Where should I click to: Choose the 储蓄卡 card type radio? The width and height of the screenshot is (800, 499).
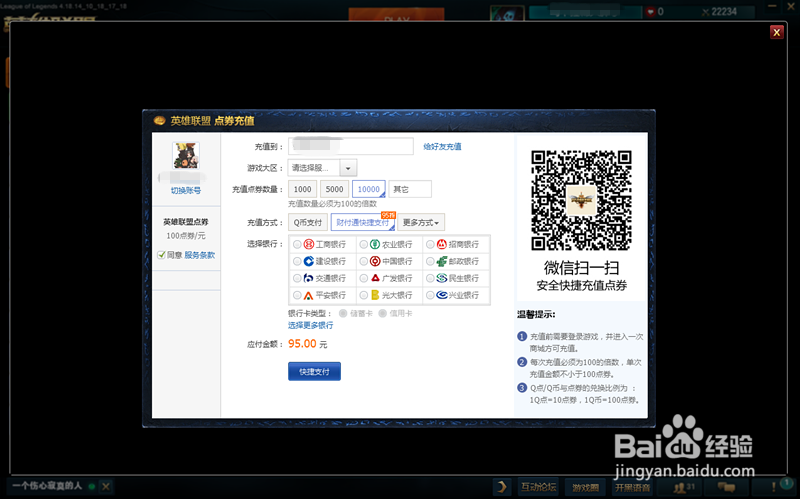point(343,313)
